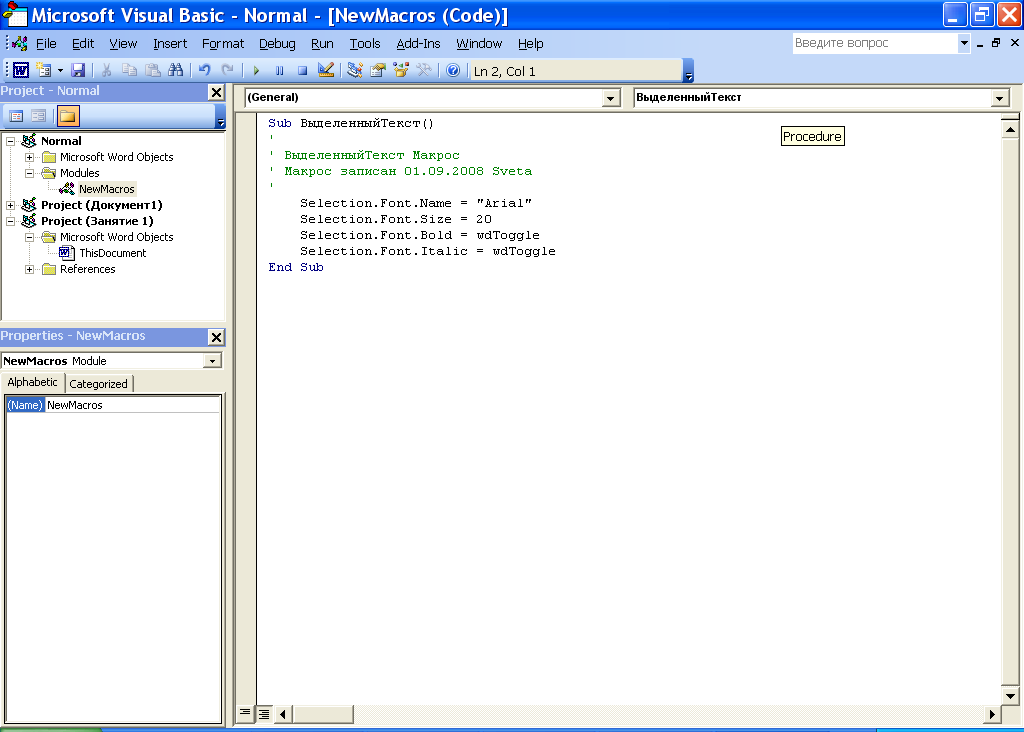Click horizontal scroll right arrow

pyautogui.click(x=992, y=714)
